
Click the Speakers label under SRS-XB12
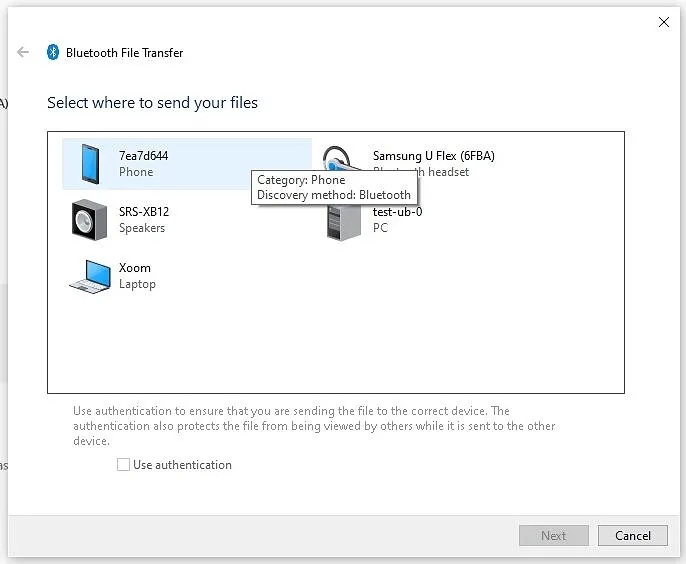coord(142,228)
